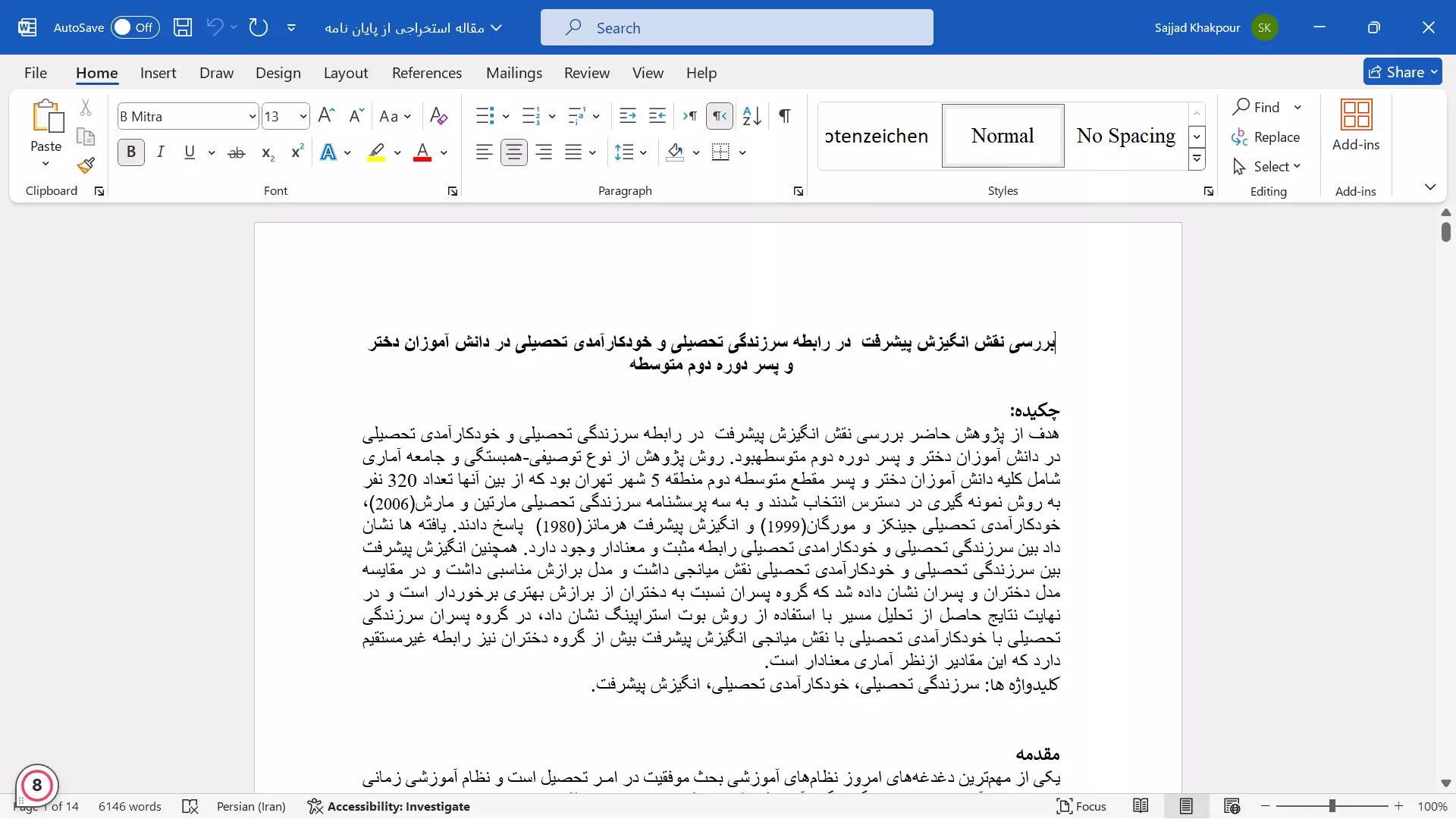
Task: Click the Bullets list icon
Action: click(484, 116)
